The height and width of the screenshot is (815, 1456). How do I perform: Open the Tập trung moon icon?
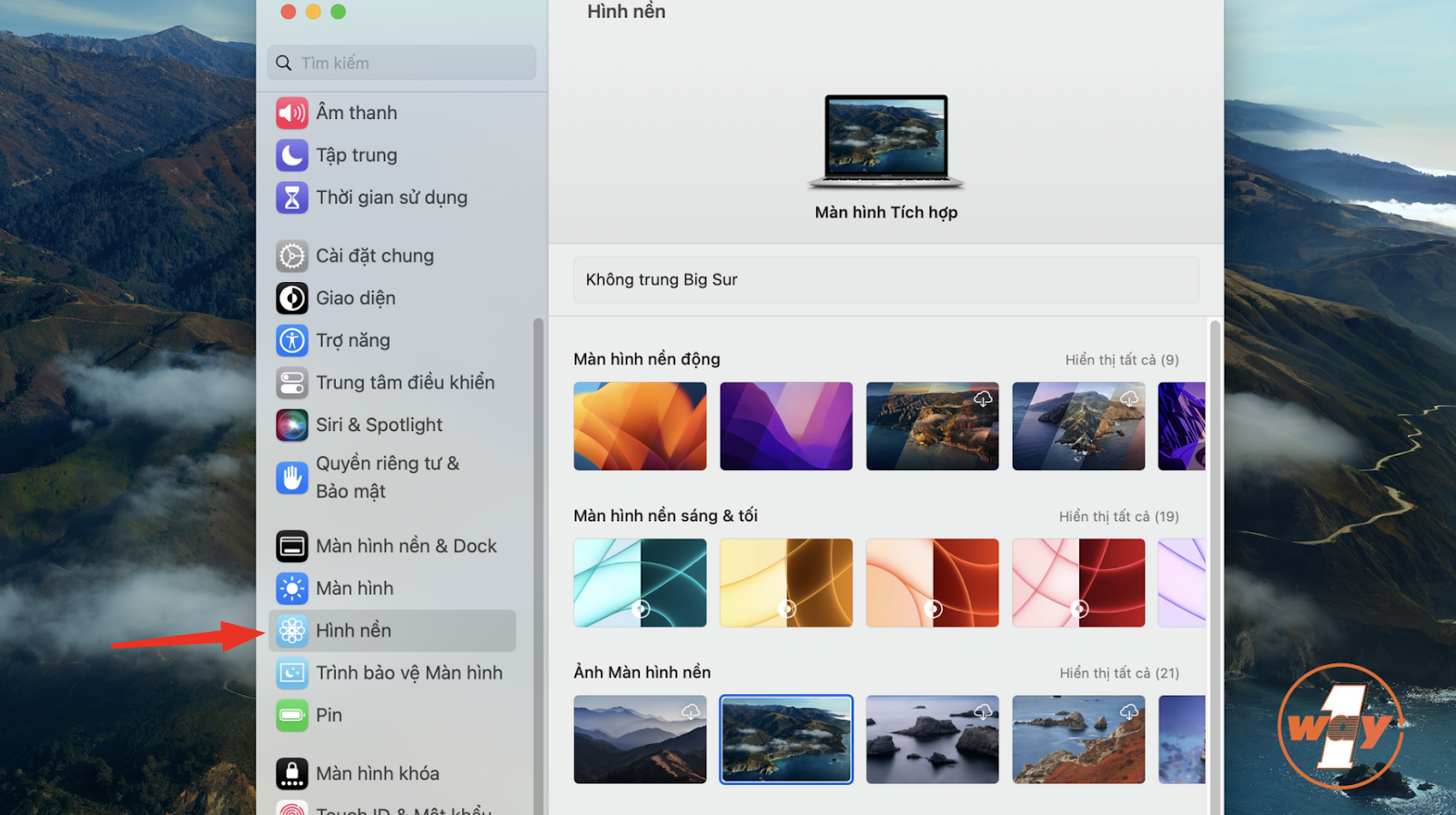tap(292, 156)
